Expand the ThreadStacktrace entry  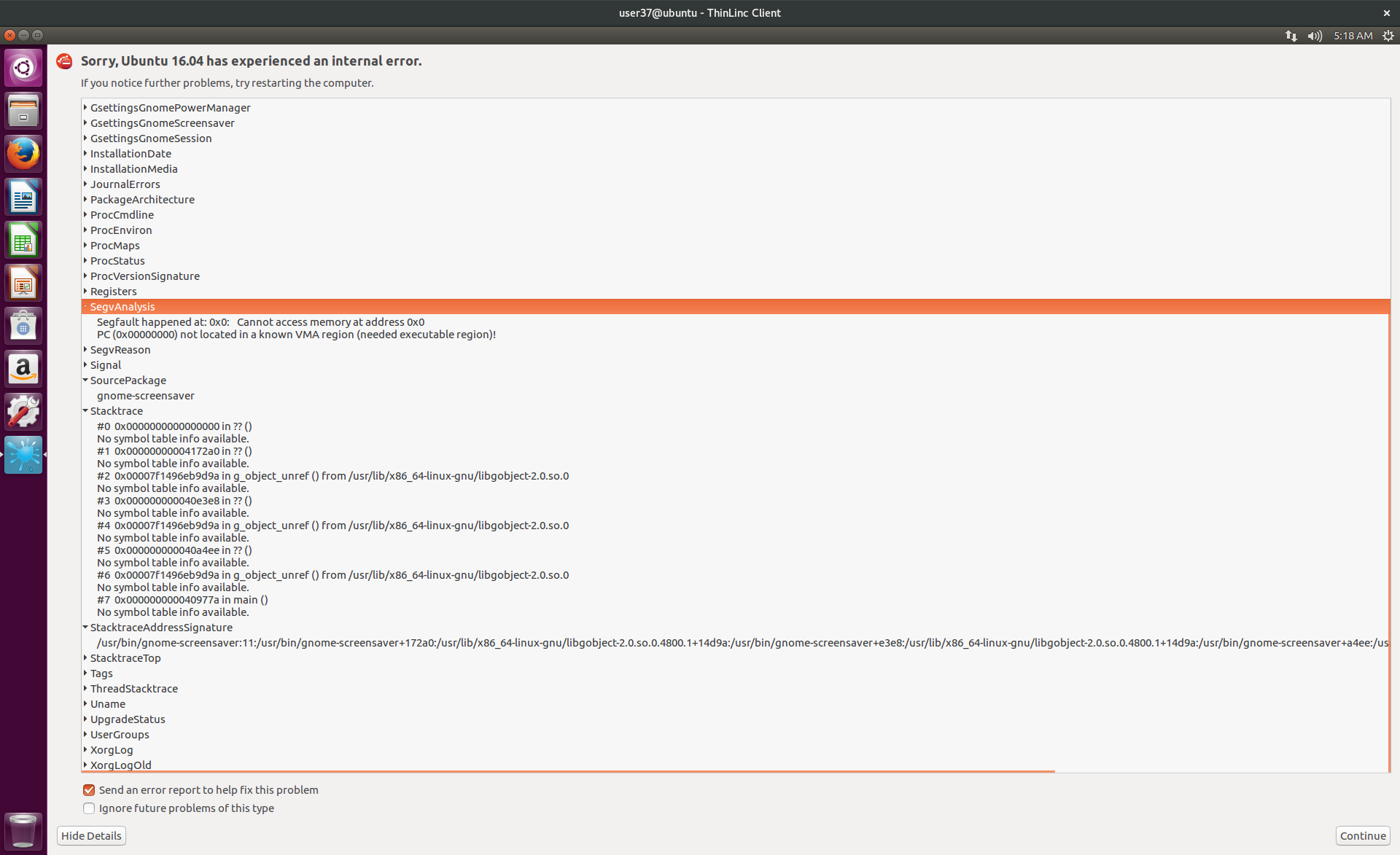click(x=85, y=688)
